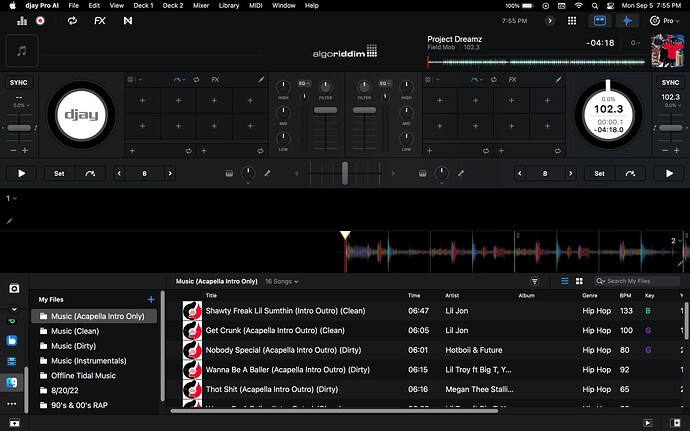Select track Get Crunk by Lil Jon
Image resolution: width=690 pixels, height=431 pixels.
(426, 330)
